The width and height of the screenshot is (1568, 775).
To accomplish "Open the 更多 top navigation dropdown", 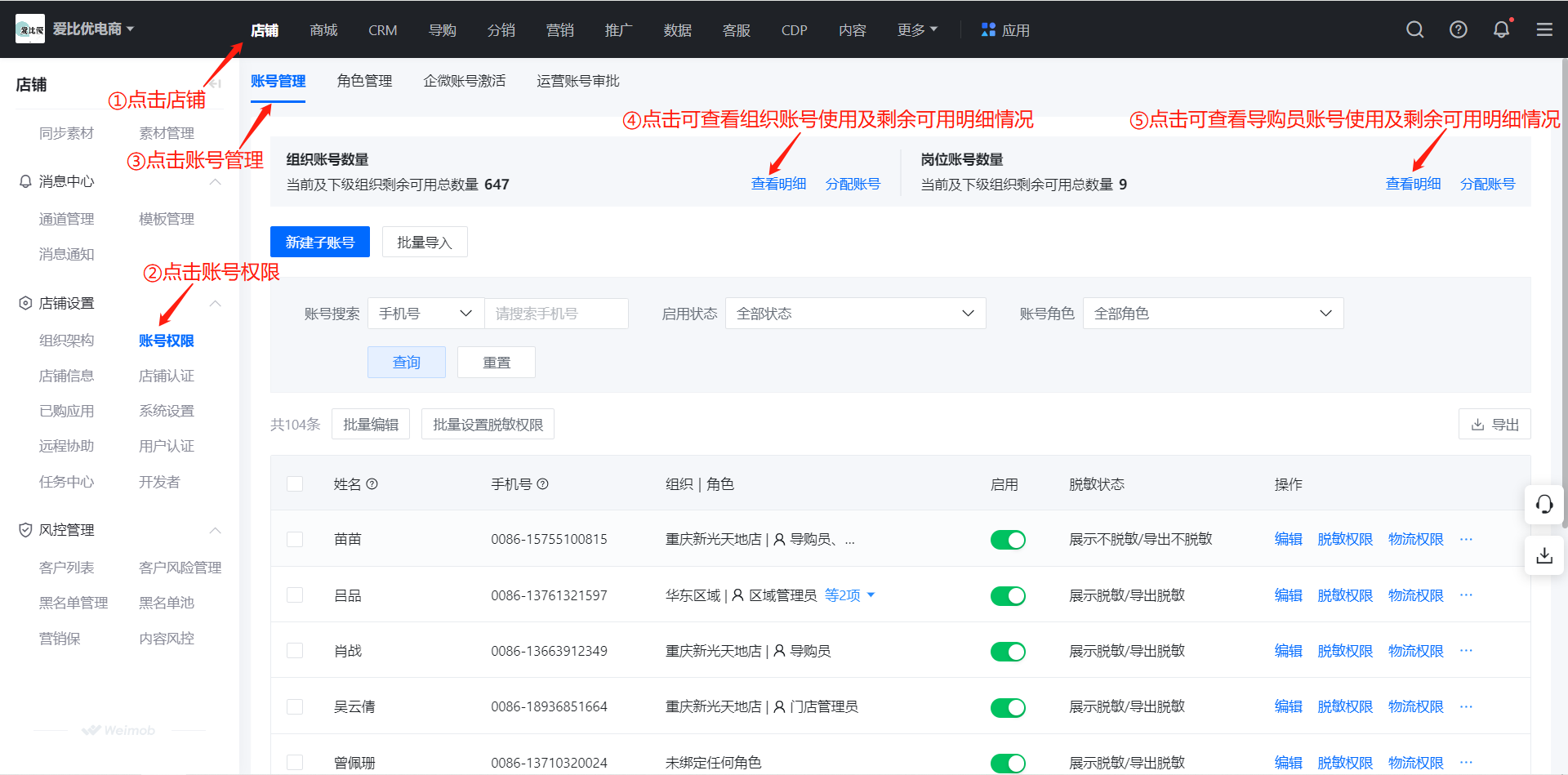I will click(x=917, y=30).
